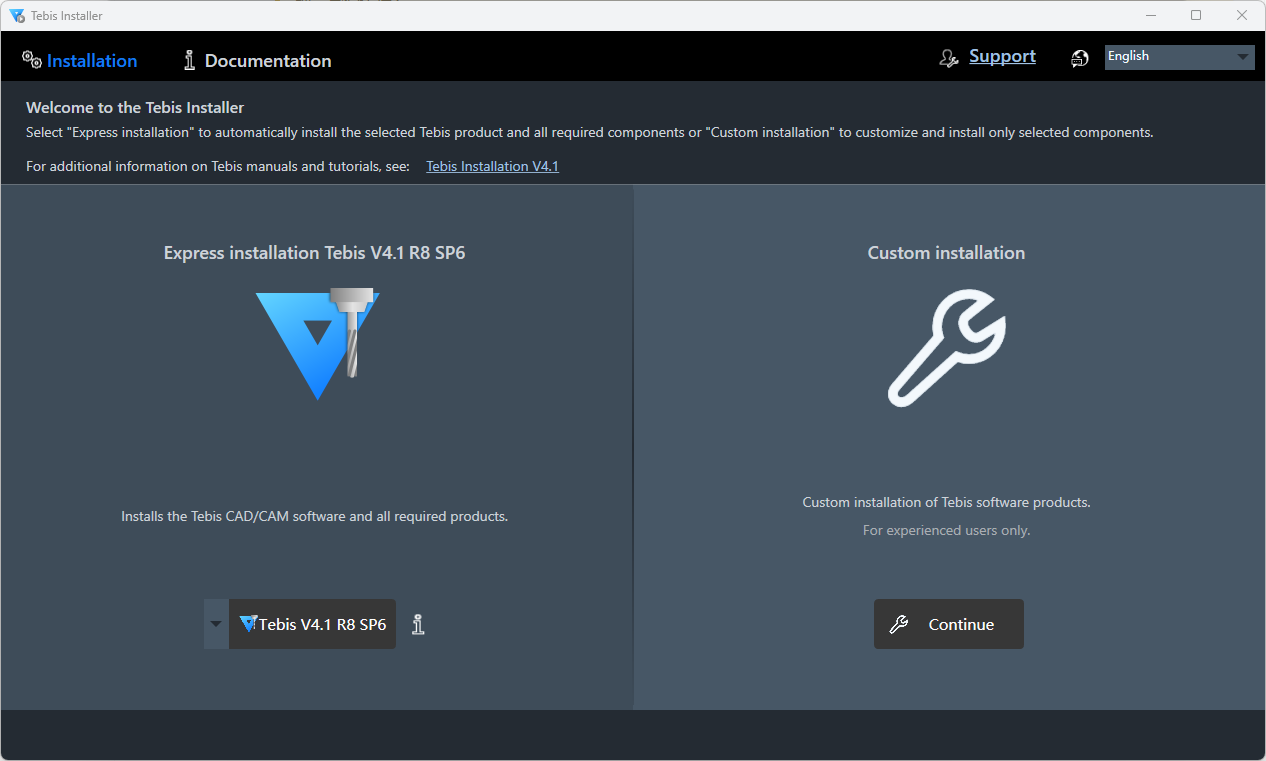The height and width of the screenshot is (761, 1266).
Task: Show info for Tebis V4.1 R8 SP6
Action: (x=418, y=624)
